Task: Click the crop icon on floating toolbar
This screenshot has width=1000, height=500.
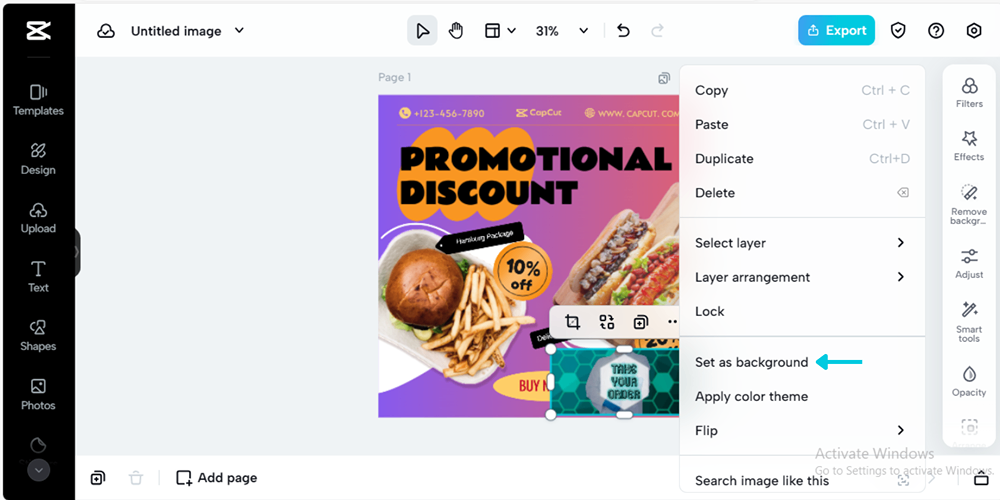Action: point(572,321)
